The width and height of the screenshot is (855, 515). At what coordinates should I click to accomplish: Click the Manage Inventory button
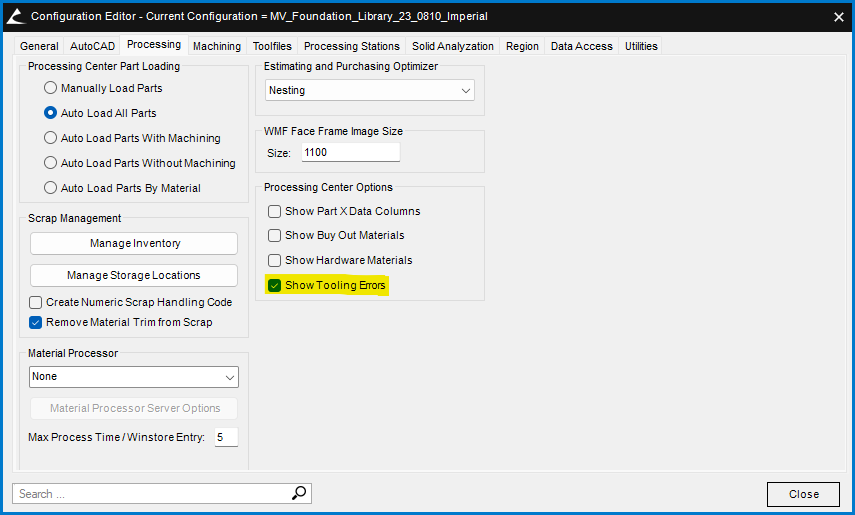point(134,243)
